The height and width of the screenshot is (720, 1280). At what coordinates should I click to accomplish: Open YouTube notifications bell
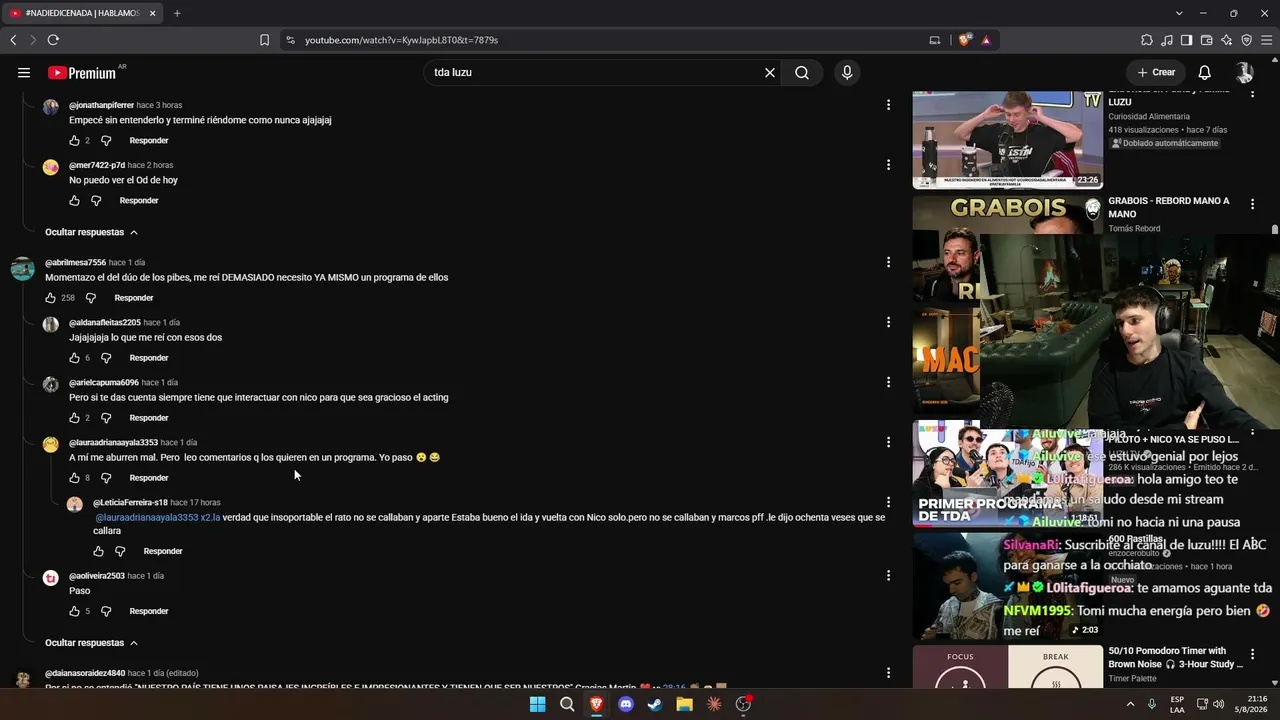pos(1205,72)
